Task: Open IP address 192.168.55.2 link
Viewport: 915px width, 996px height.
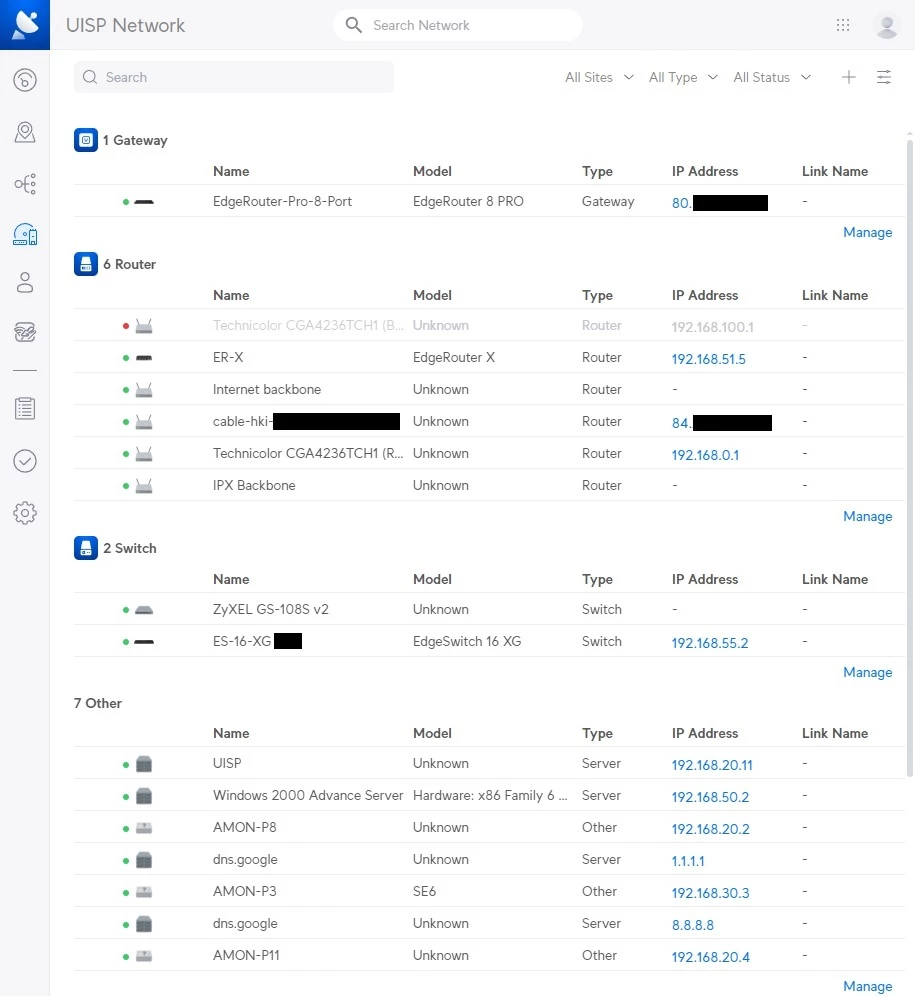Action: click(710, 643)
